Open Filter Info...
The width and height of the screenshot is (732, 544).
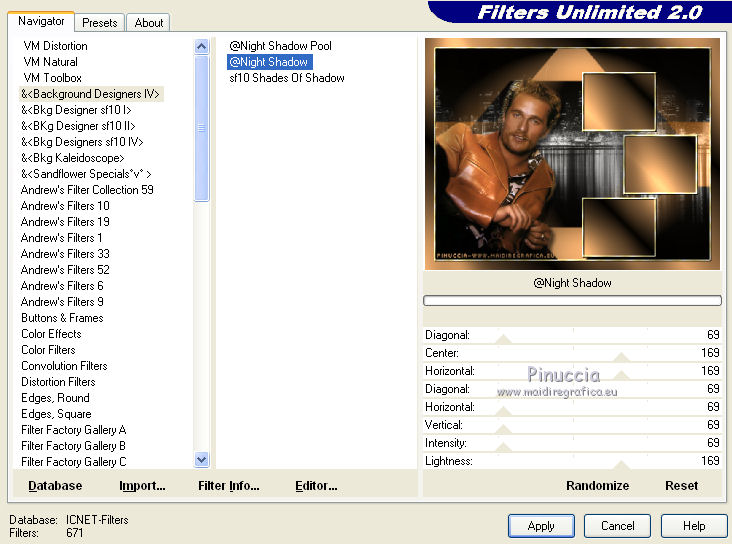(229, 486)
